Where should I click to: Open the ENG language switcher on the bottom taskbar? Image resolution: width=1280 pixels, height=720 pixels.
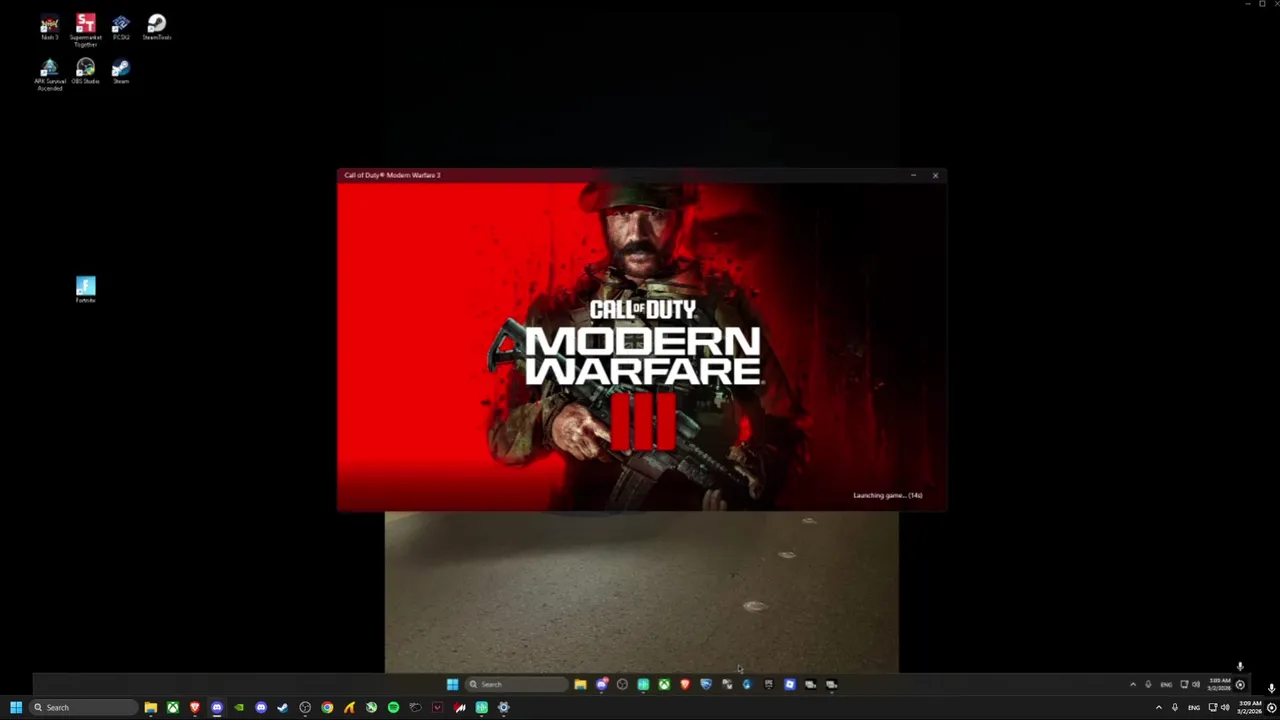[x=1194, y=707]
